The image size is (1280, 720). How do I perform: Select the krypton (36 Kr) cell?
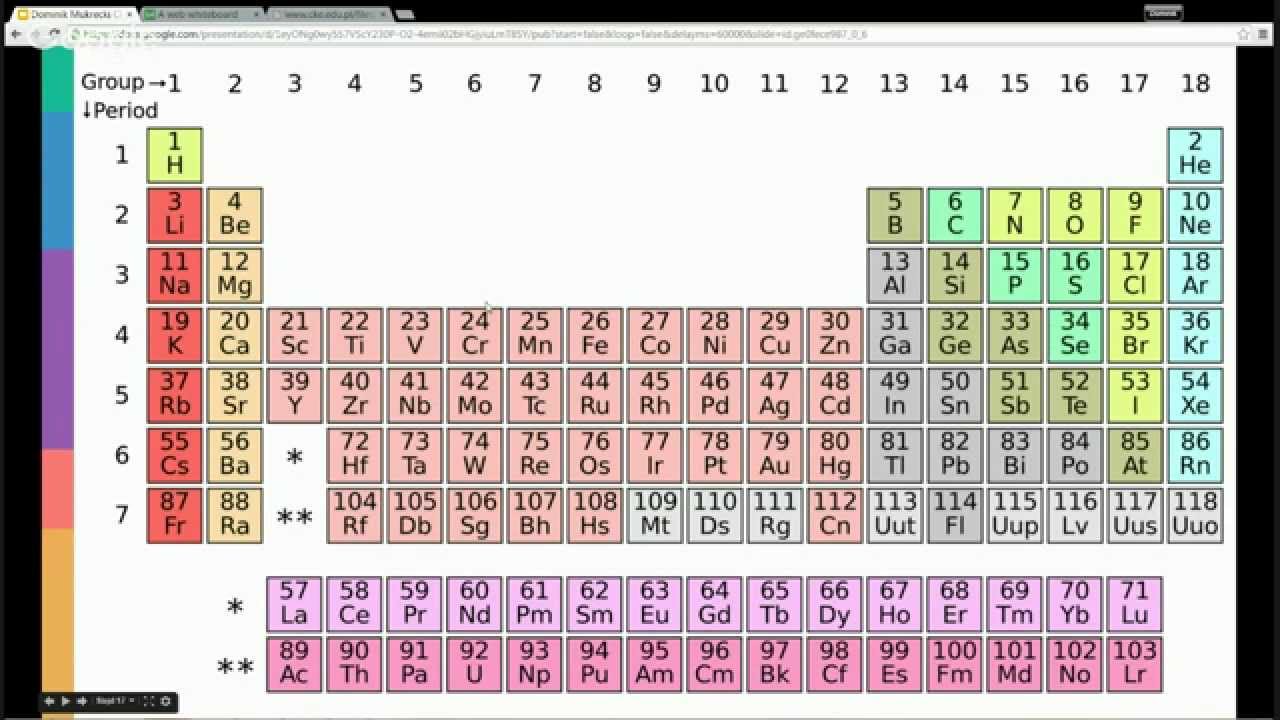pos(1195,335)
